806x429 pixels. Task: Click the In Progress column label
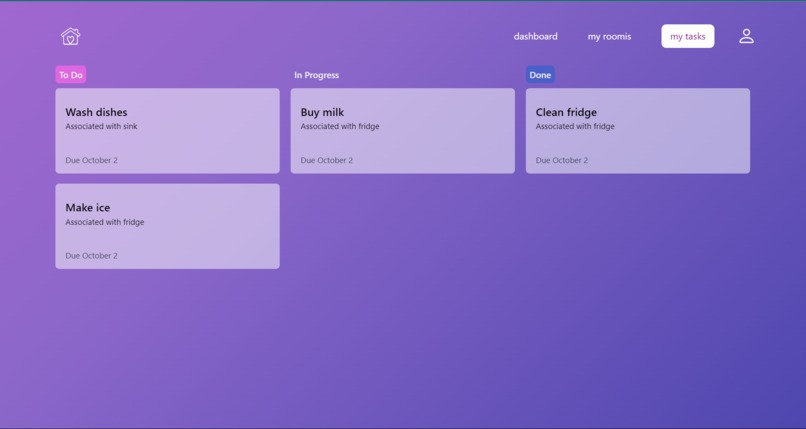[x=316, y=75]
